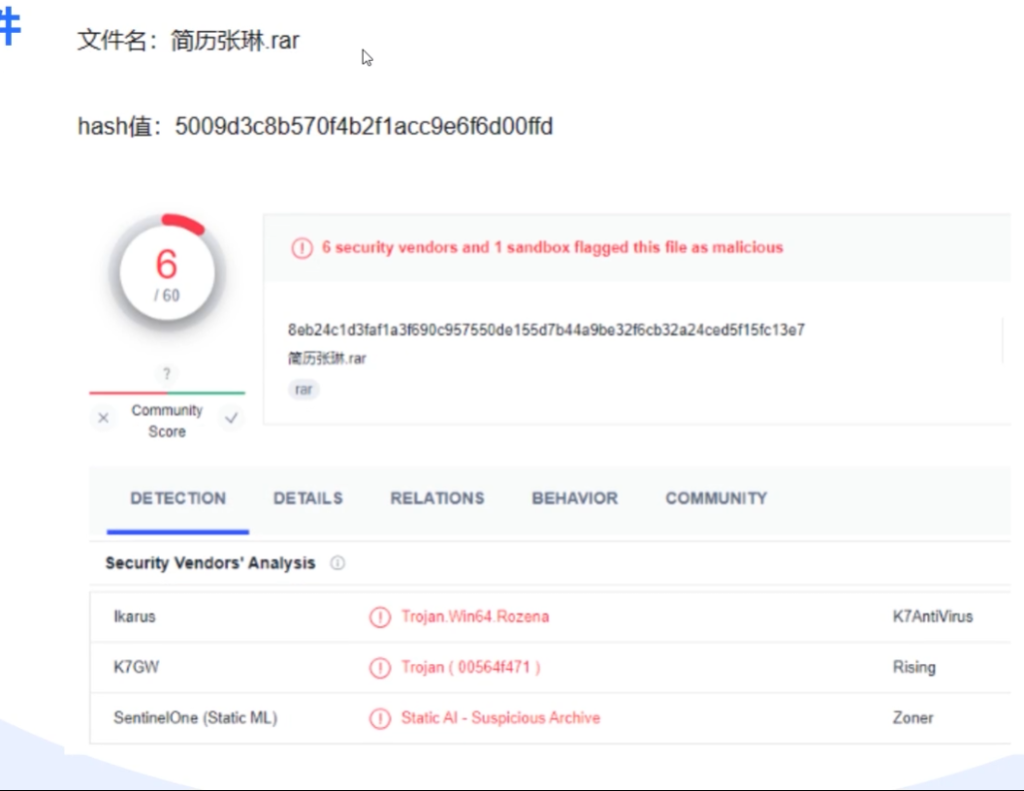Click the SHA-256 hash string starting with 8eb24c1d

coord(546,330)
